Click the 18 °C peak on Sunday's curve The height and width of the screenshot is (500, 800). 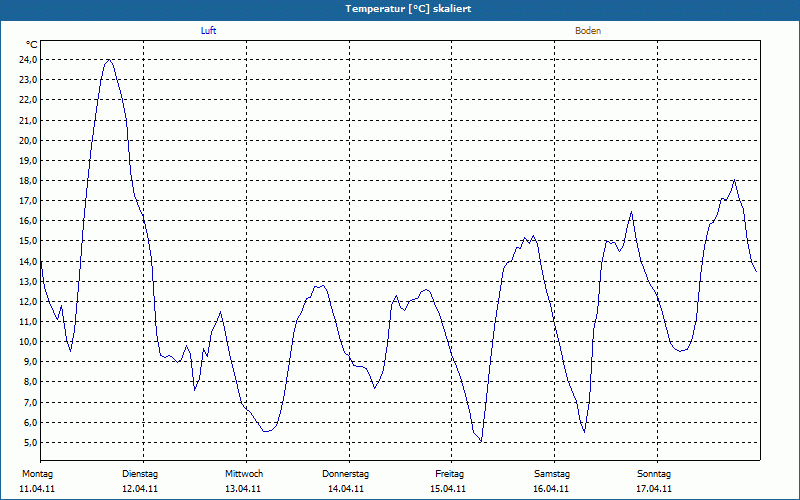[734, 180]
